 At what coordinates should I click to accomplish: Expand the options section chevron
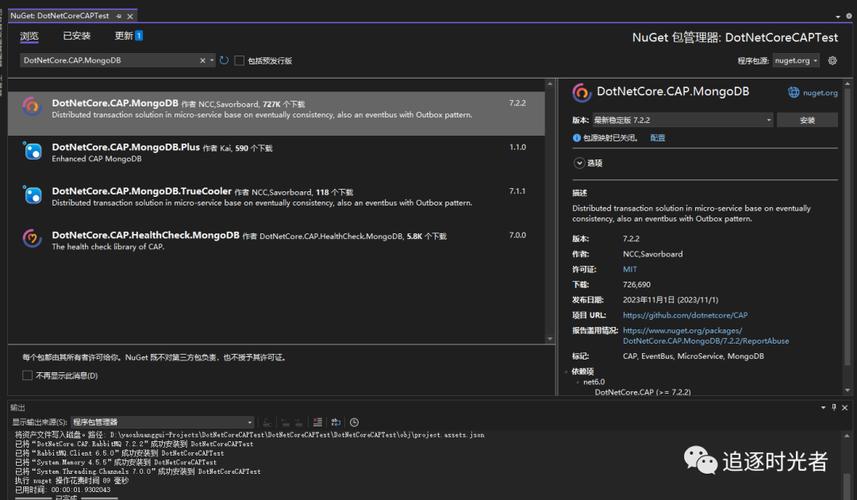coord(579,163)
